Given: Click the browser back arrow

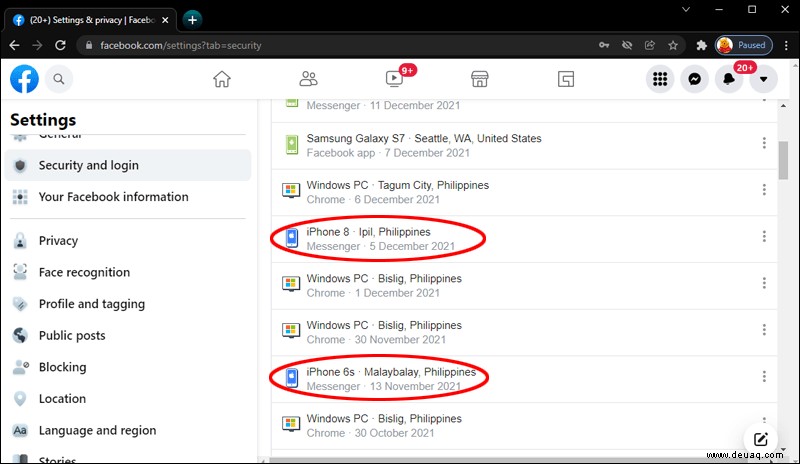Looking at the screenshot, I should [x=14, y=45].
